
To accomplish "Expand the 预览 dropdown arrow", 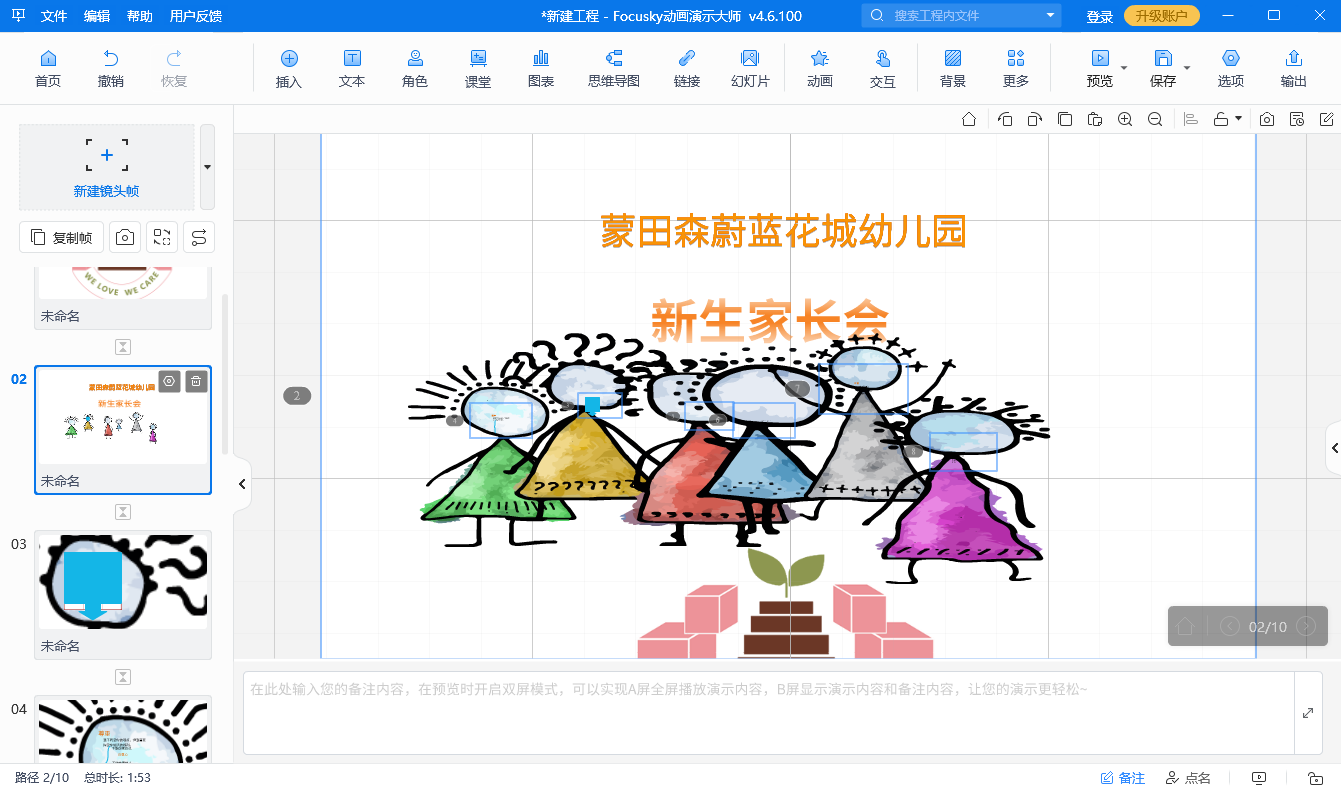I will point(1124,68).
